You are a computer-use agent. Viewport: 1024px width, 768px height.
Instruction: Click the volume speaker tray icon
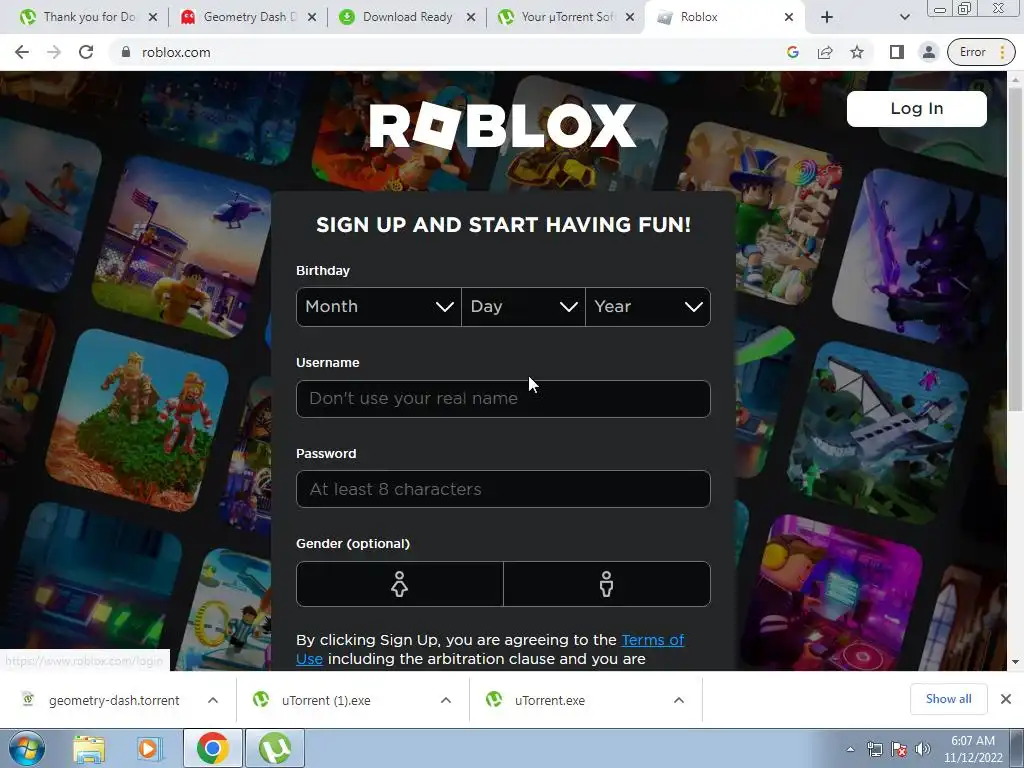[922, 749]
